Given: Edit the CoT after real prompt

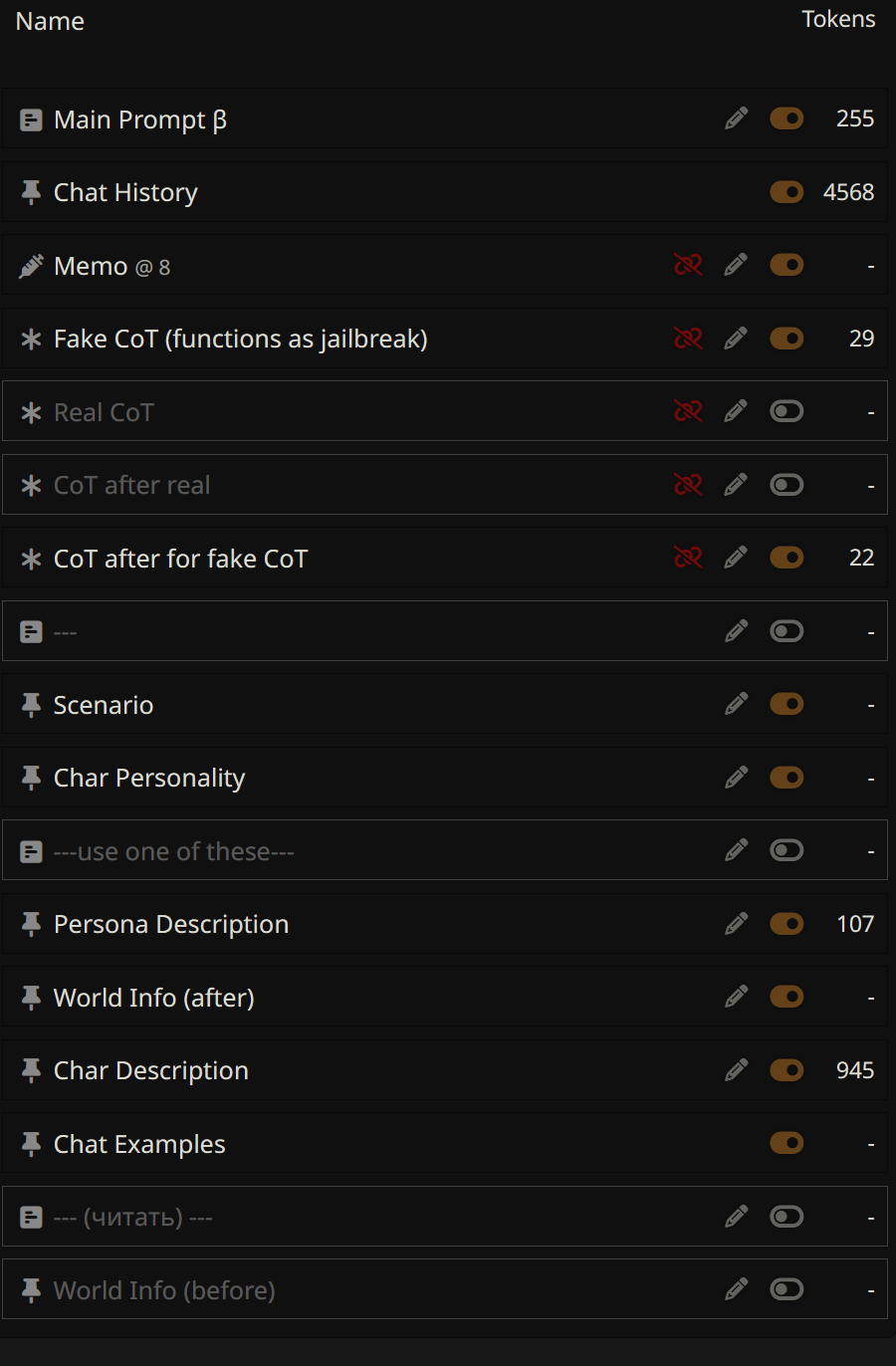Looking at the screenshot, I should [x=737, y=485].
